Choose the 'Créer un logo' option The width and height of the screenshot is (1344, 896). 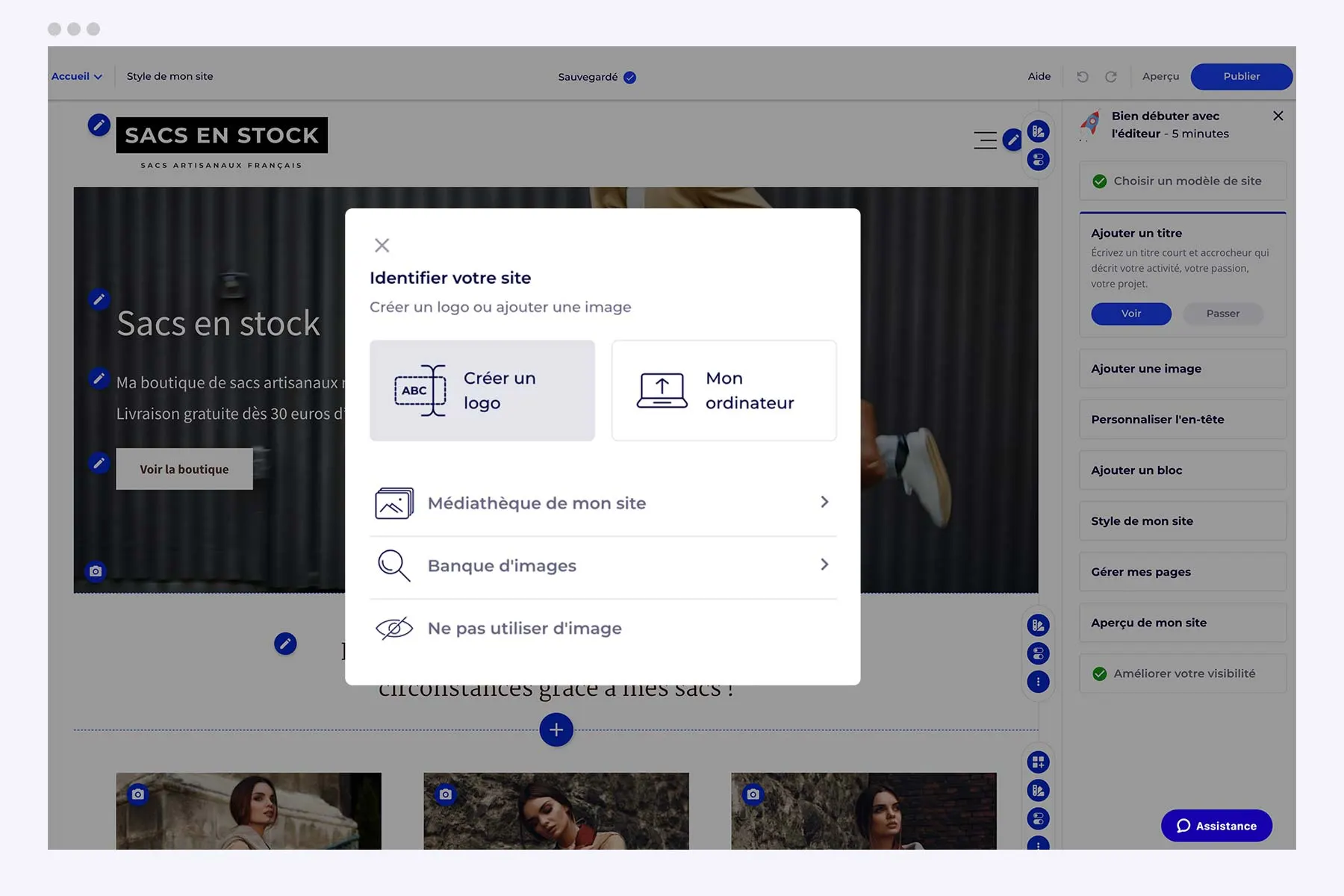pos(482,391)
